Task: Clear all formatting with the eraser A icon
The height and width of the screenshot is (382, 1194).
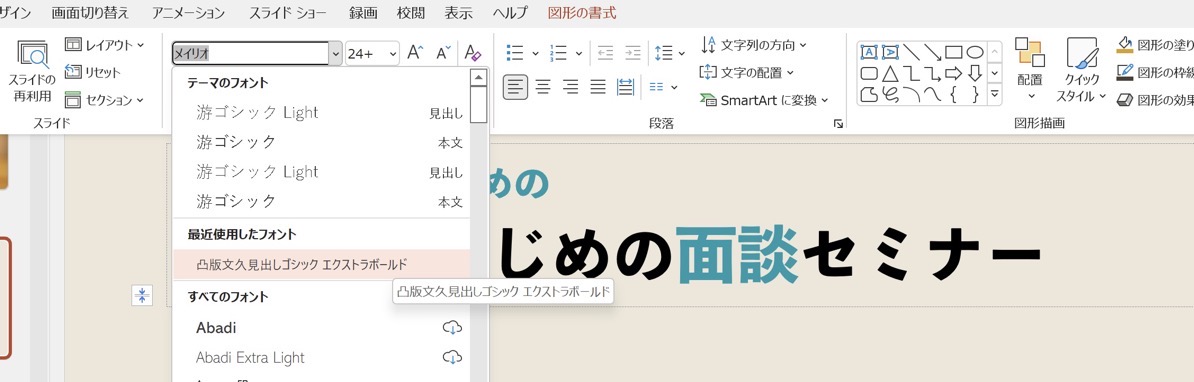Action: point(473,53)
